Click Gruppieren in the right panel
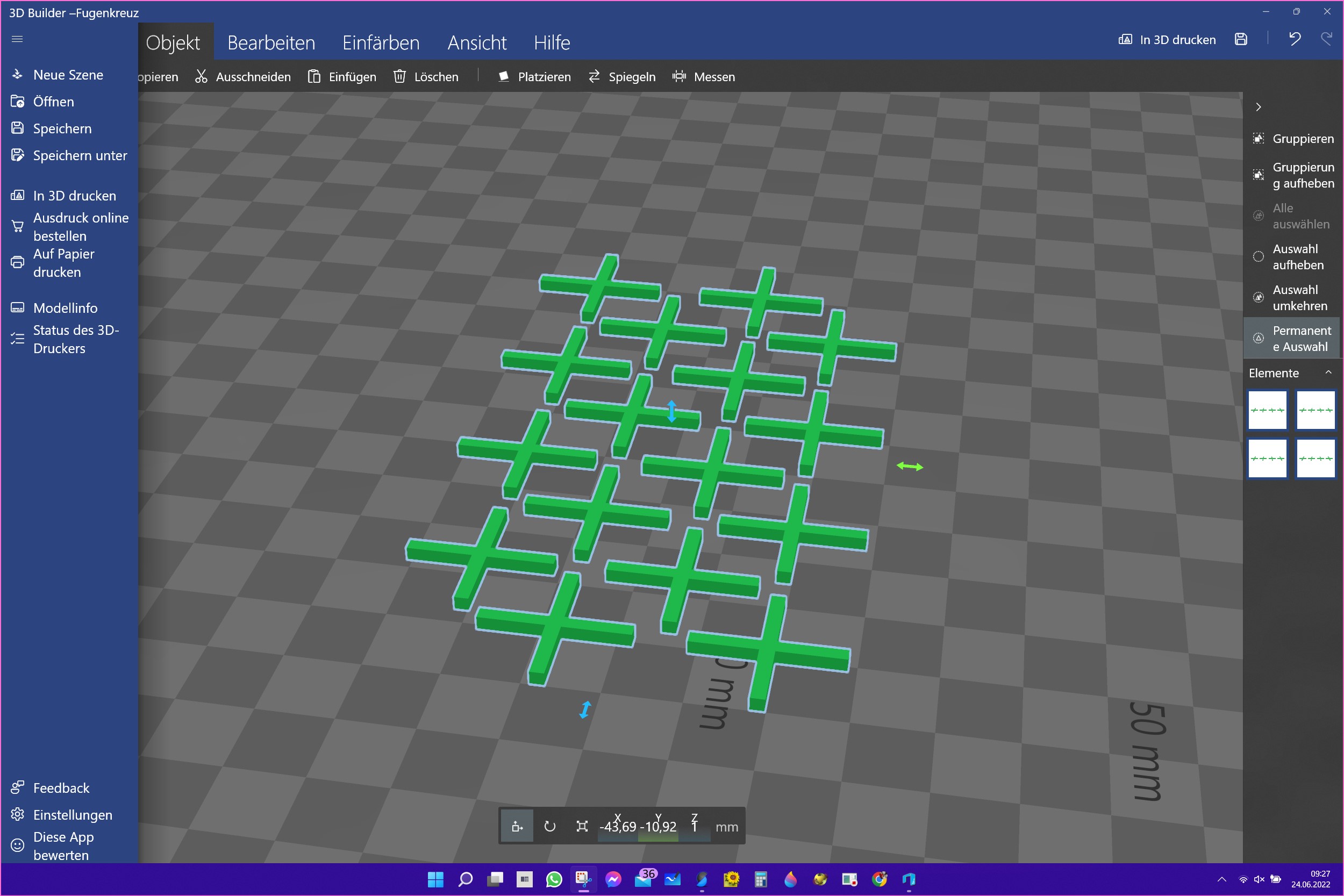1344x896 pixels. 1293,139
